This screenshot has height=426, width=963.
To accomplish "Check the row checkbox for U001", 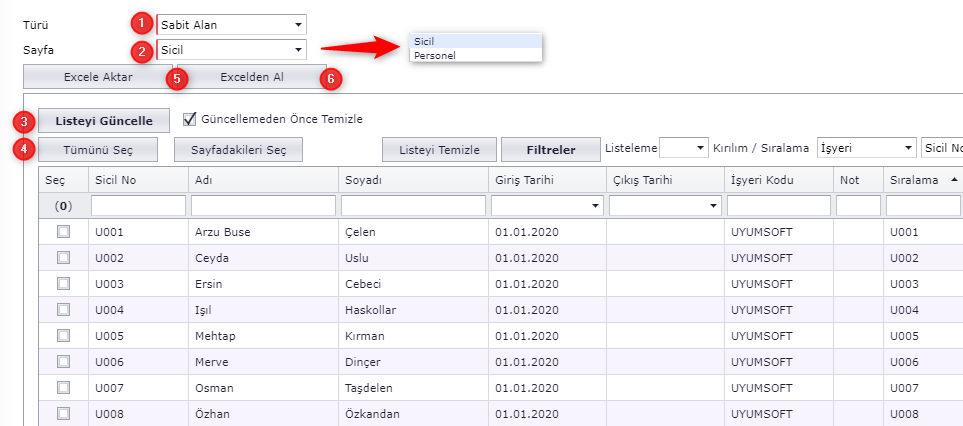I will point(63,232).
